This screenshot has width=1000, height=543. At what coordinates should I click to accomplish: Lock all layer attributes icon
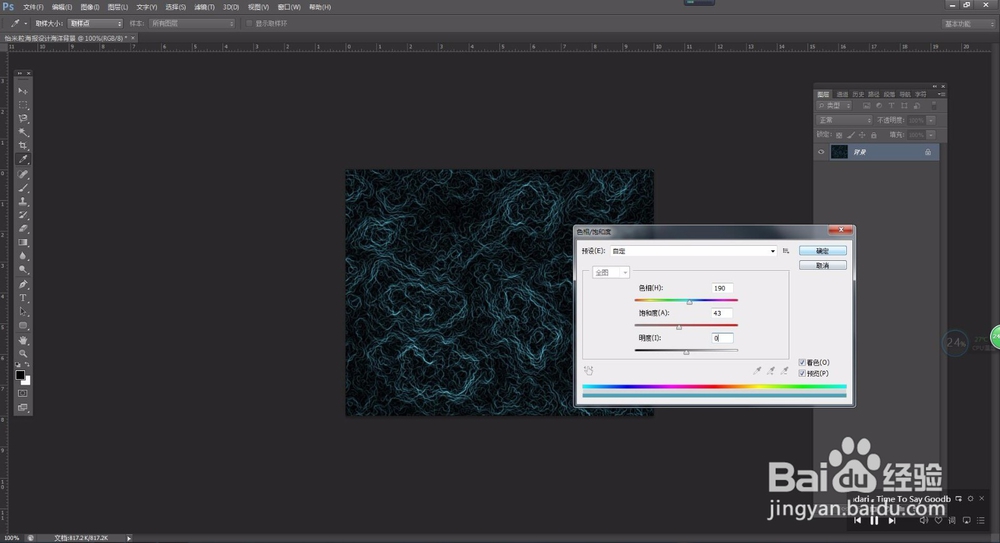pyautogui.click(x=874, y=135)
